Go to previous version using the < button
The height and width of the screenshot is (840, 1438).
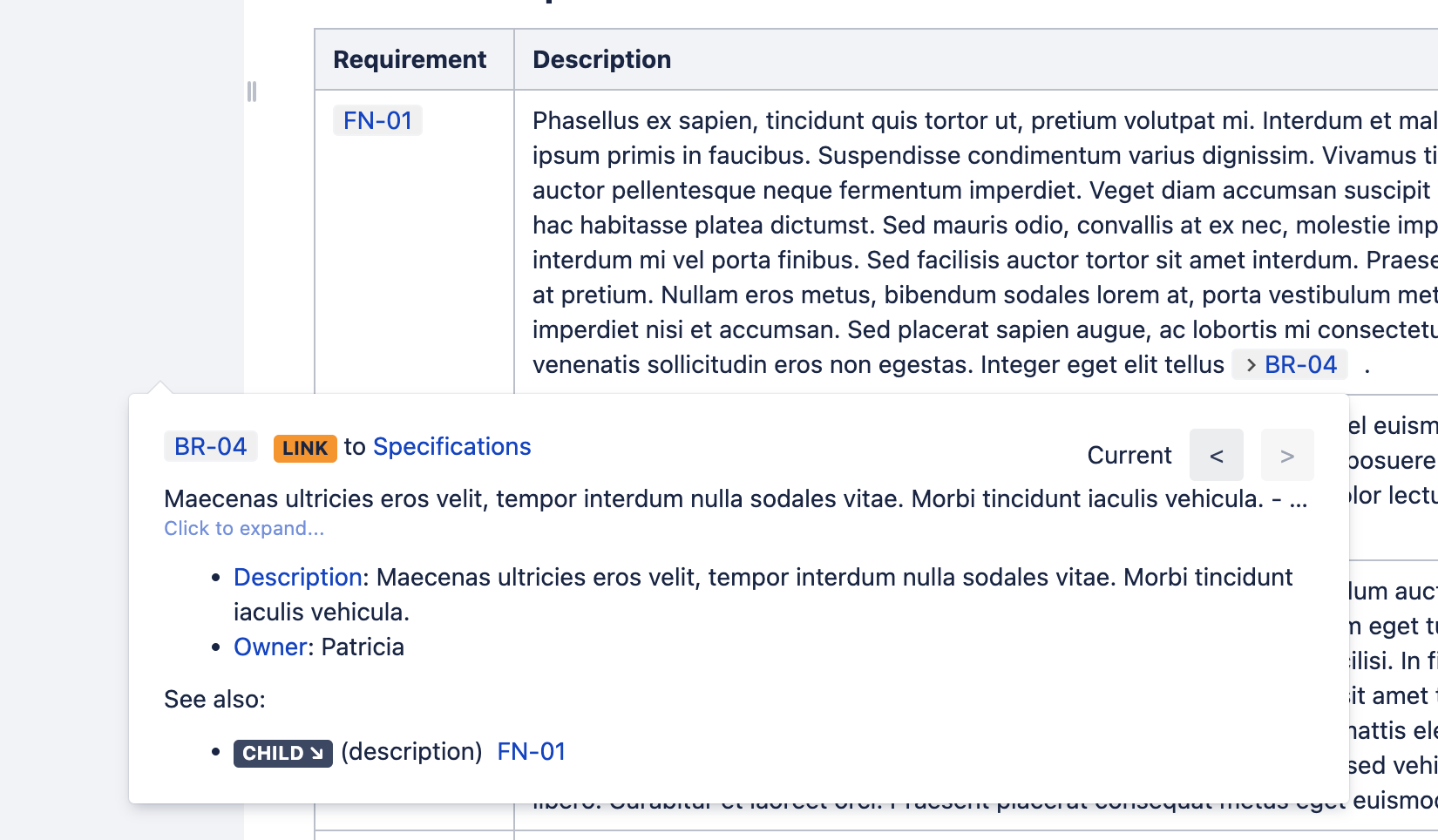tap(1216, 456)
